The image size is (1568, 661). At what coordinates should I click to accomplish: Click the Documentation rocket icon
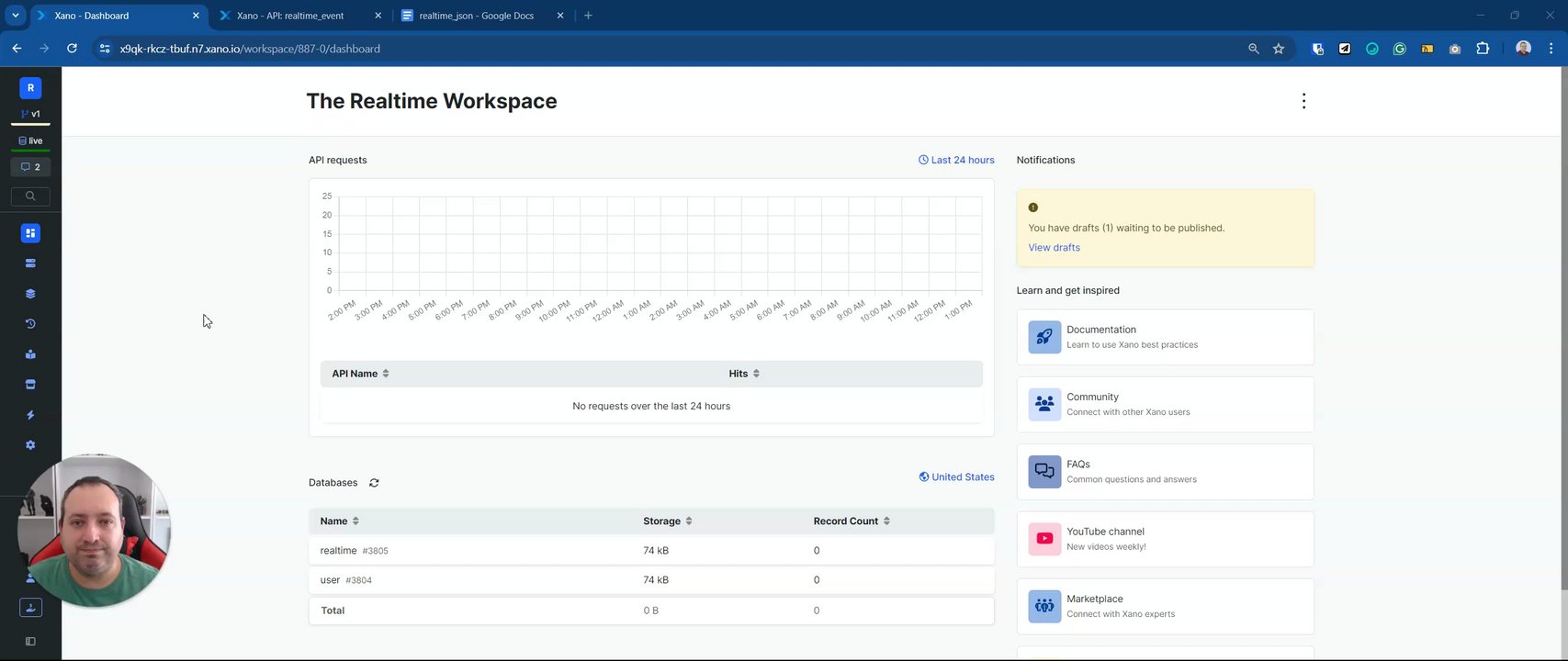point(1044,337)
